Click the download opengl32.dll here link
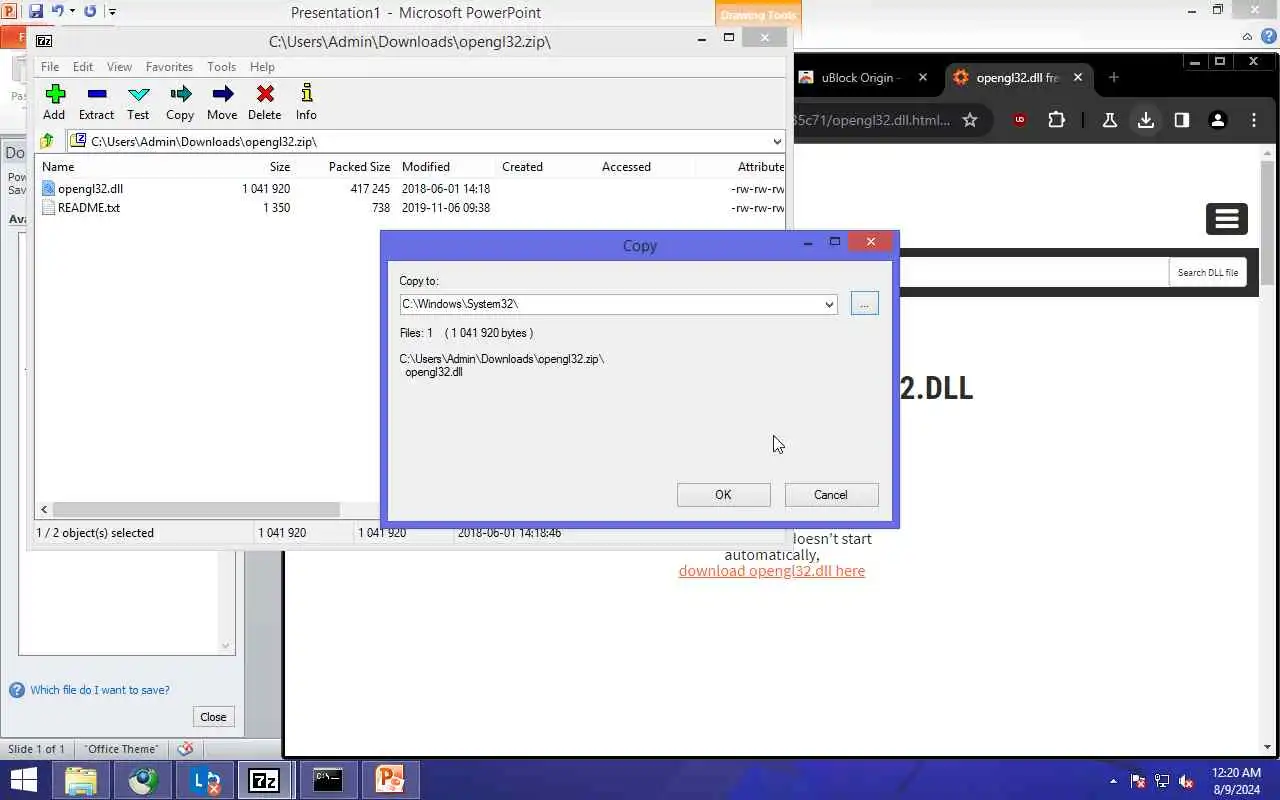This screenshot has height=800, width=1280. 771,571
